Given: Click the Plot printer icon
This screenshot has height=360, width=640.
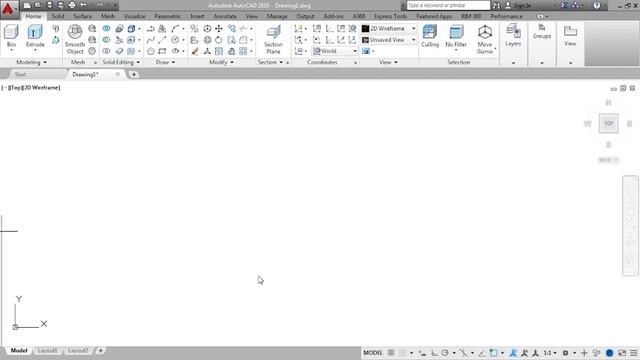Looking at the screenshot, I should (x=72, y=5).
